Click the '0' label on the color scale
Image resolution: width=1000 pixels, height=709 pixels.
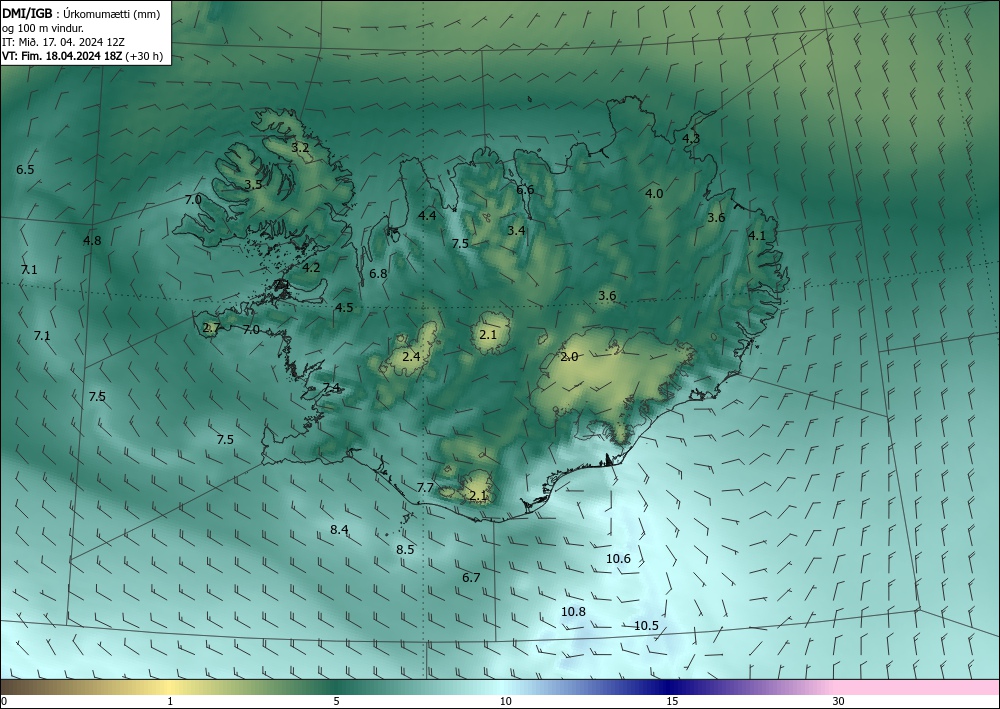point(4,701)
